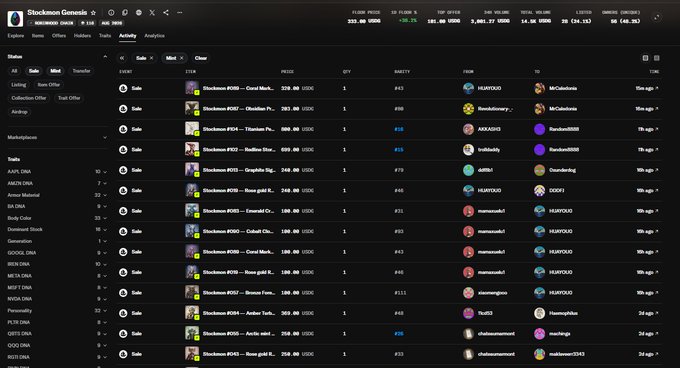Collapse the filter sidebar with double-chevron icon

click(122, 58)
